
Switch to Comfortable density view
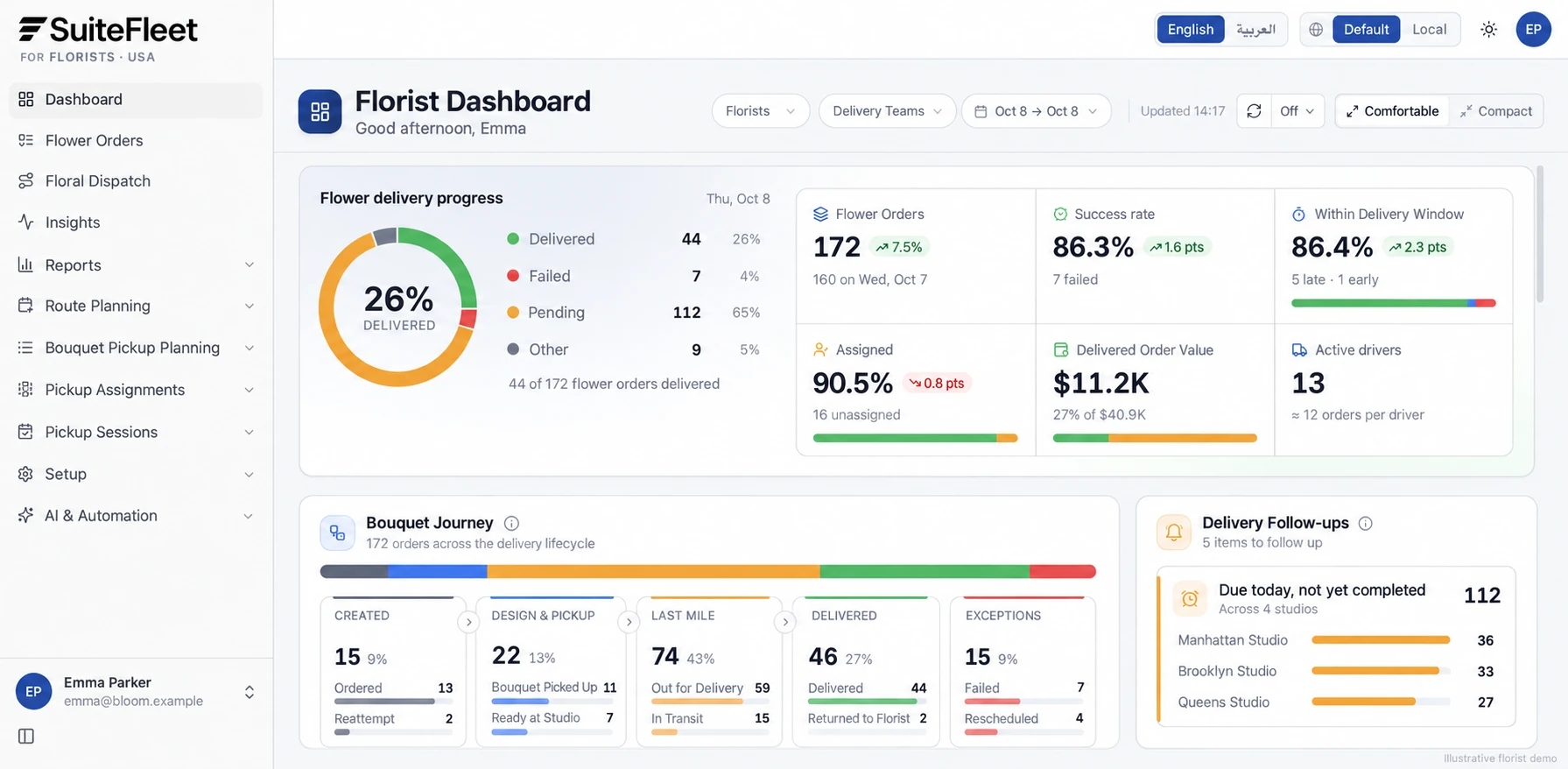coord(1392,111)
